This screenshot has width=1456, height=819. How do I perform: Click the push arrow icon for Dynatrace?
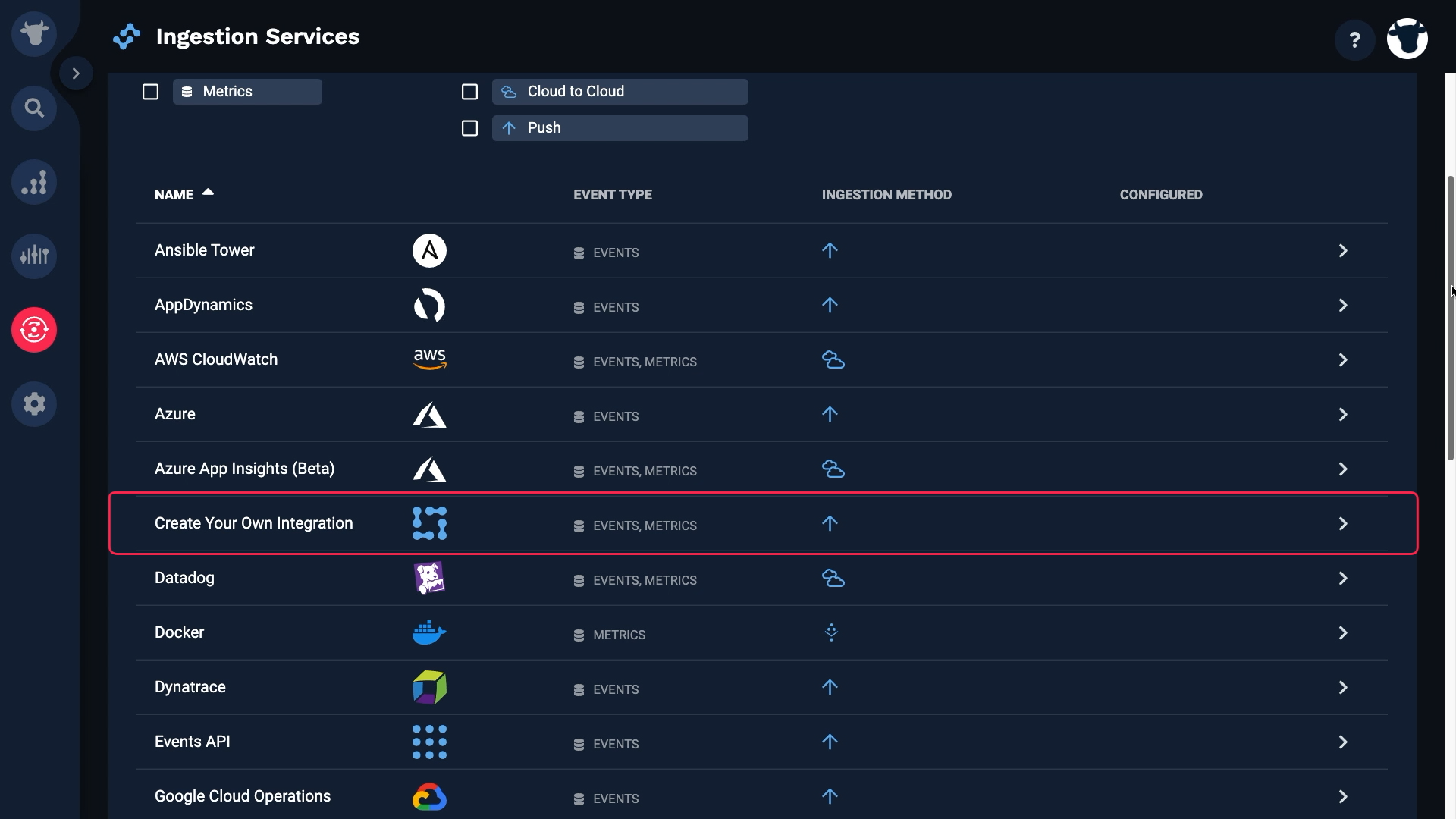(x=830, y=687)
